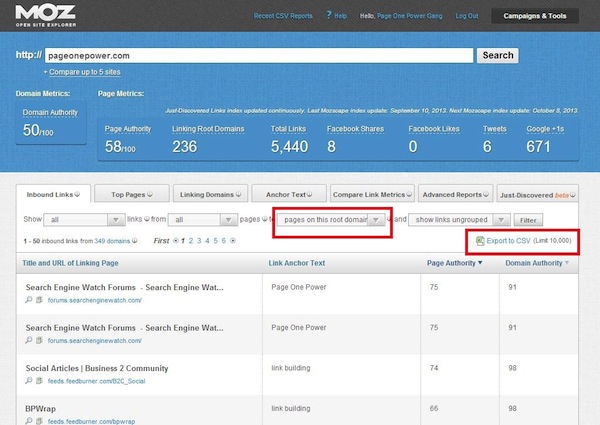Click the URL input field with pageonepower.com
The image size is (600, 425).
coord(259,55)
